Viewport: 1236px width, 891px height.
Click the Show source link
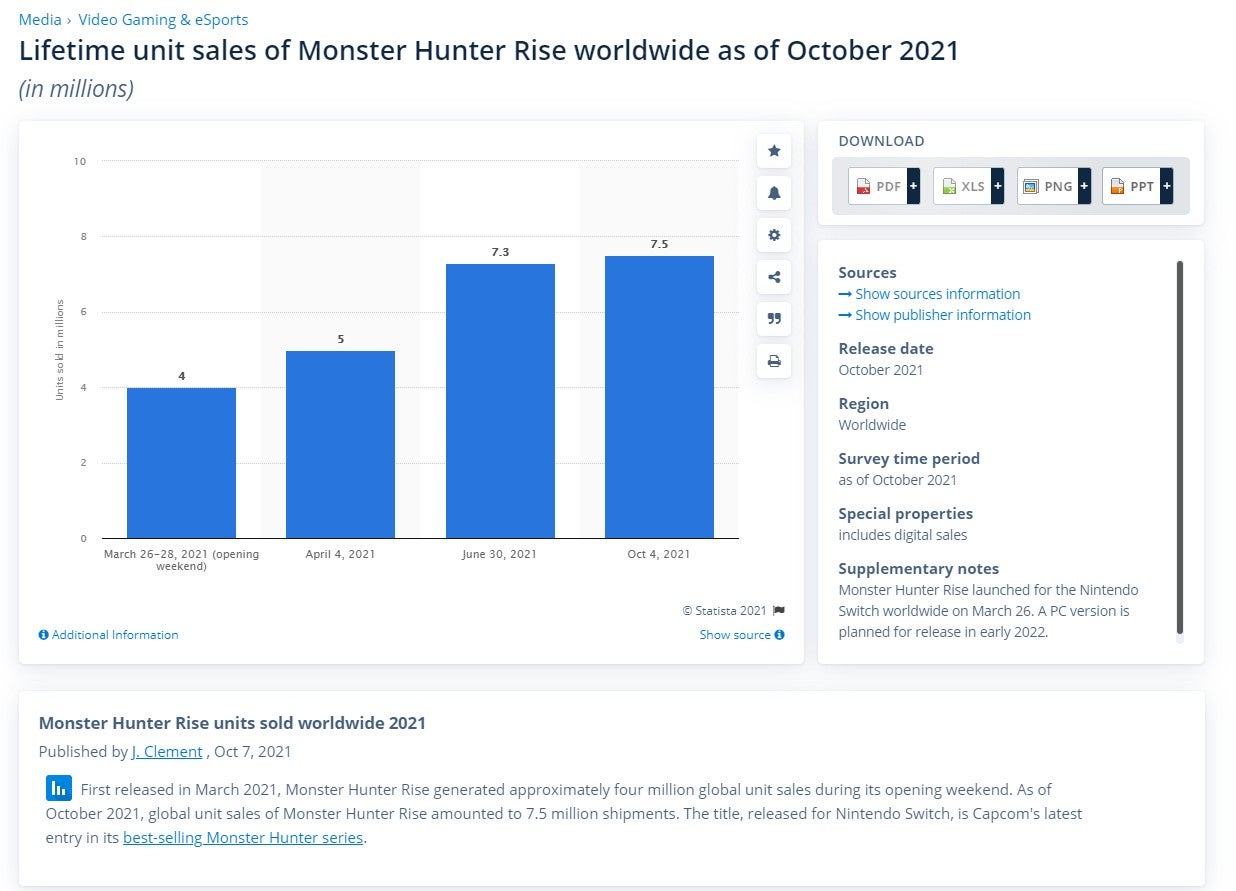pyautogui.click(x=742, y=635)
